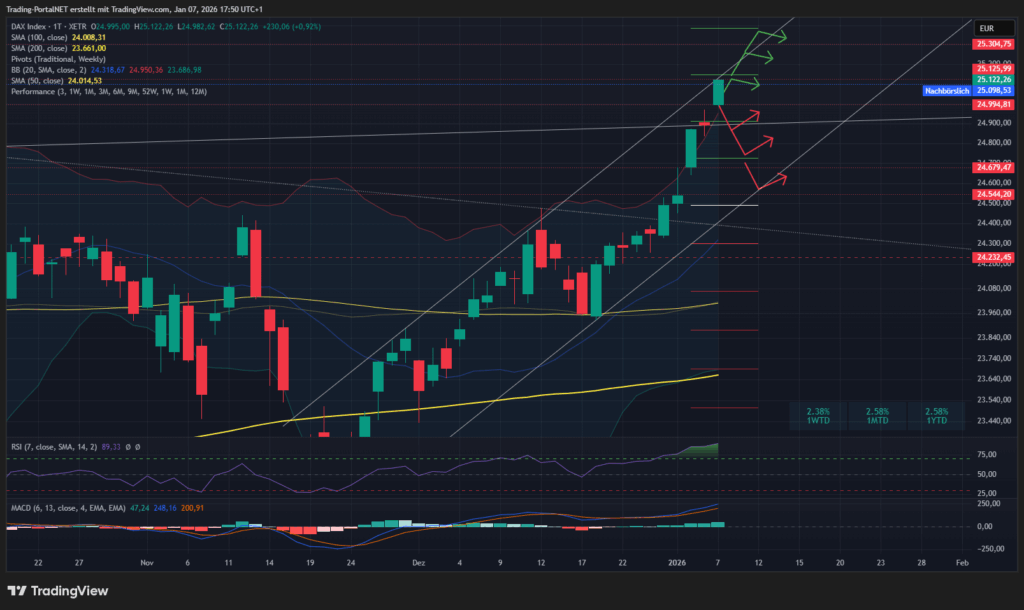
Task: Click the green 25.122,26 current price tag
Action: 994,79
